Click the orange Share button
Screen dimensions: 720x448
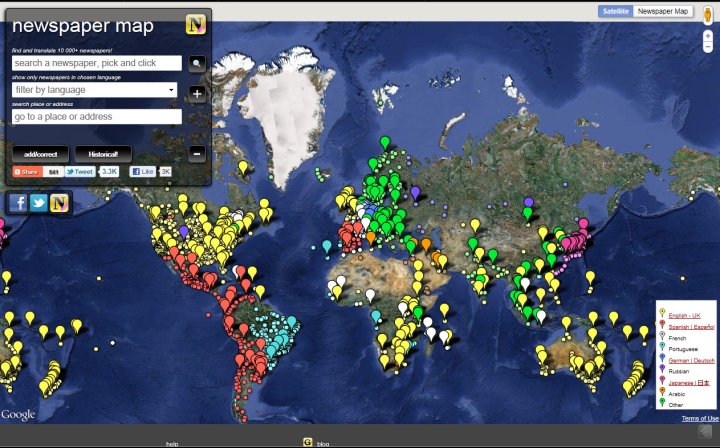click(26, 172)
